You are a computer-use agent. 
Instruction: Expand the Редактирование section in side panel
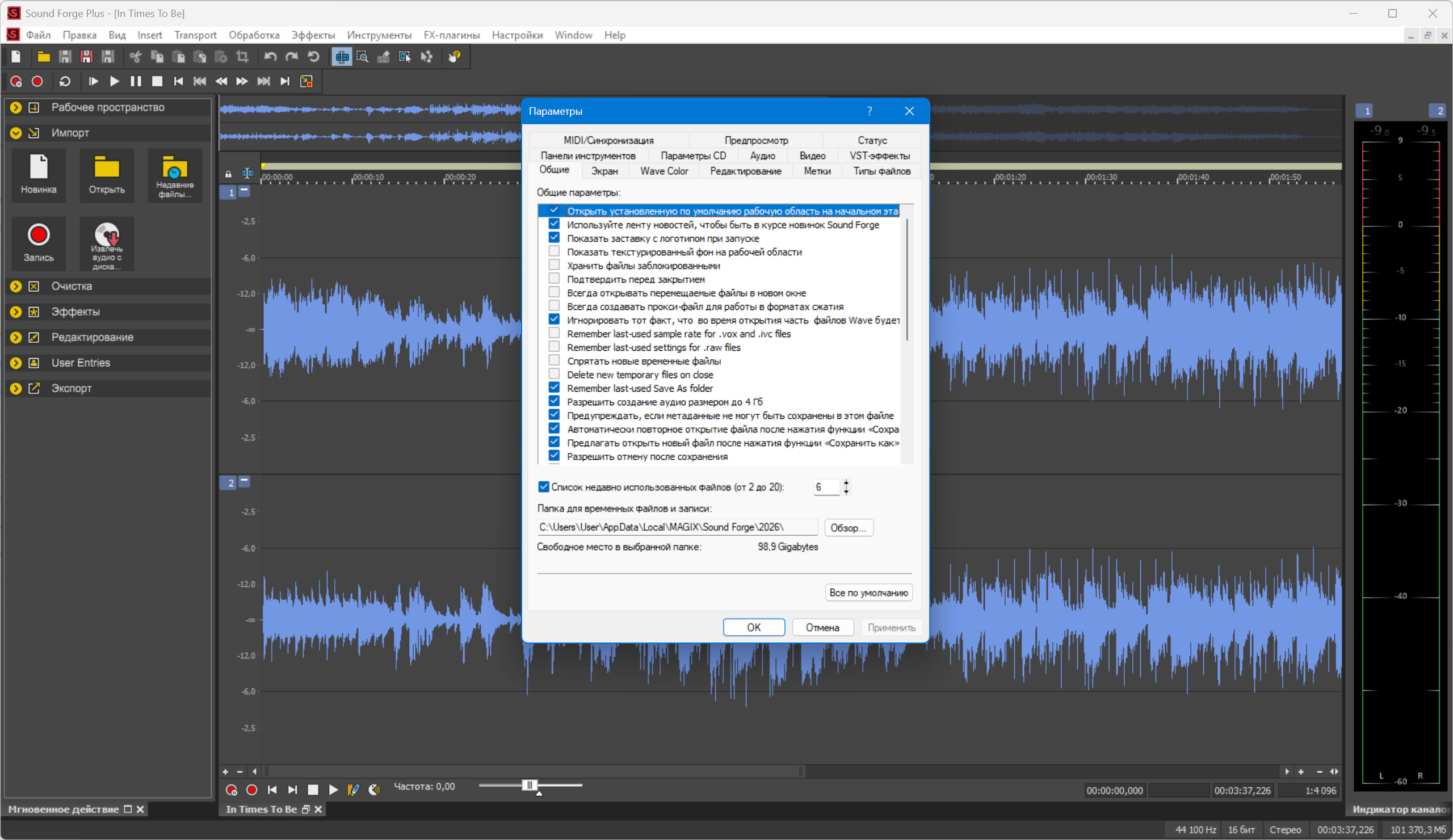click(16, 337)
